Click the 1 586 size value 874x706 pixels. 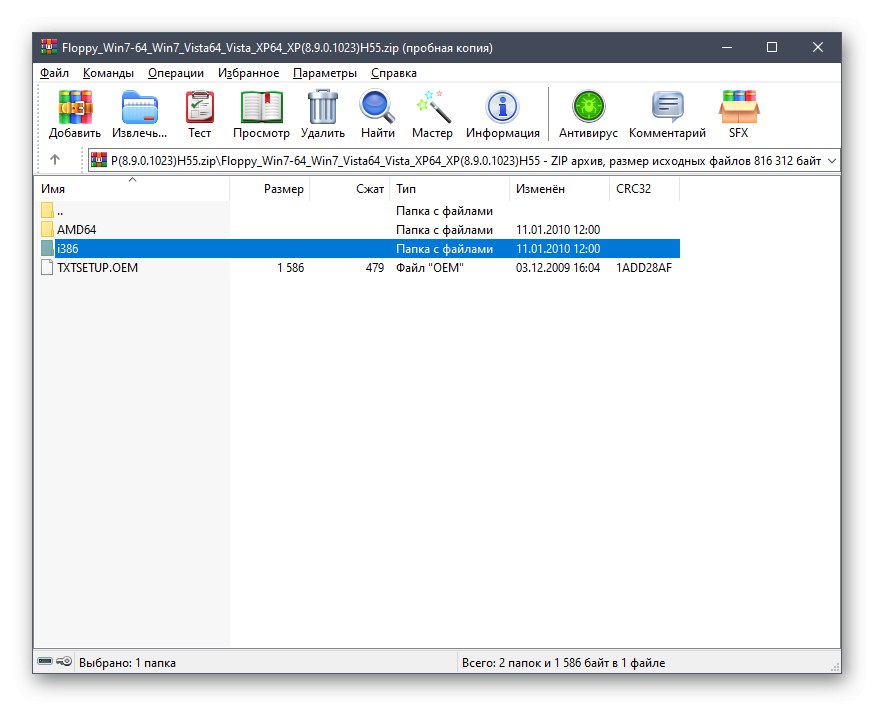pyautogui.click(x=290, y=267)
